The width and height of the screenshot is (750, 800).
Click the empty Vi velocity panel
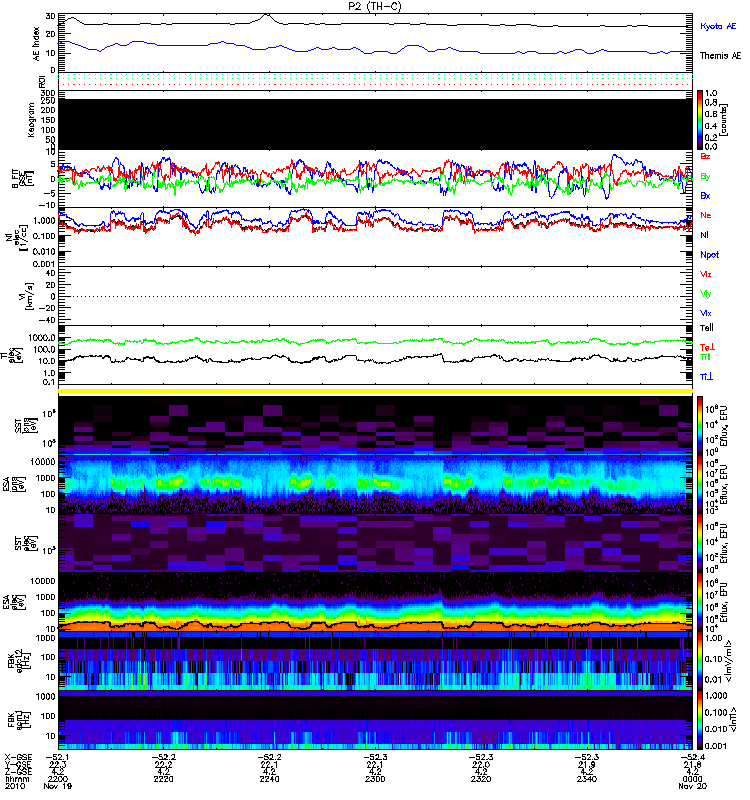[x=376, y=296]
